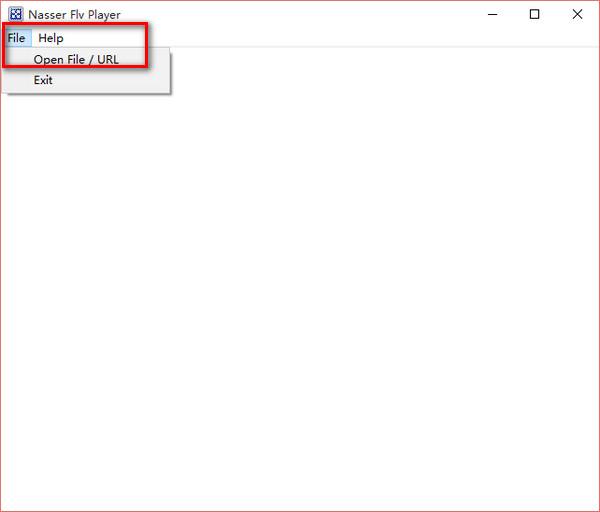Image resolution: width=600 pixels, height=512 pixels.
Task: Select Exit from the File menu
Action: (86, 80)
